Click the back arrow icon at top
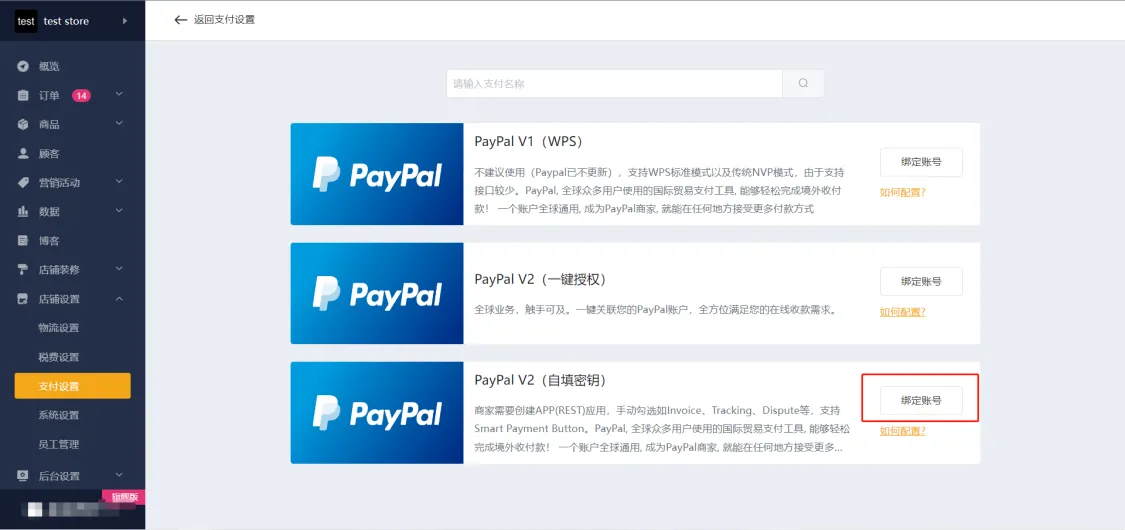The image size is (1125, 530). click(181, 20)
